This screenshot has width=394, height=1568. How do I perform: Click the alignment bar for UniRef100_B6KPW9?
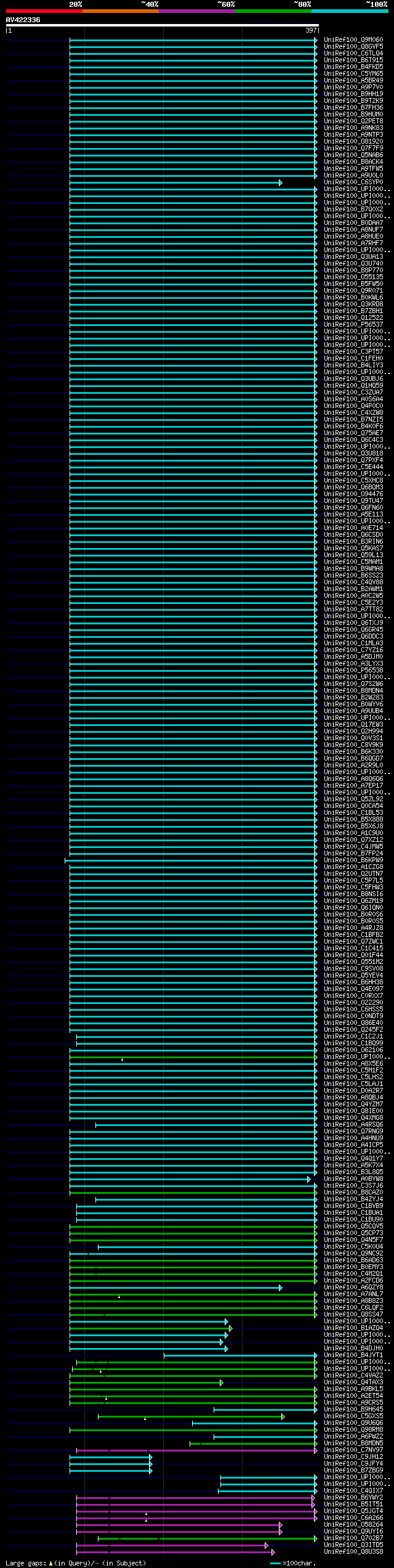191,860
